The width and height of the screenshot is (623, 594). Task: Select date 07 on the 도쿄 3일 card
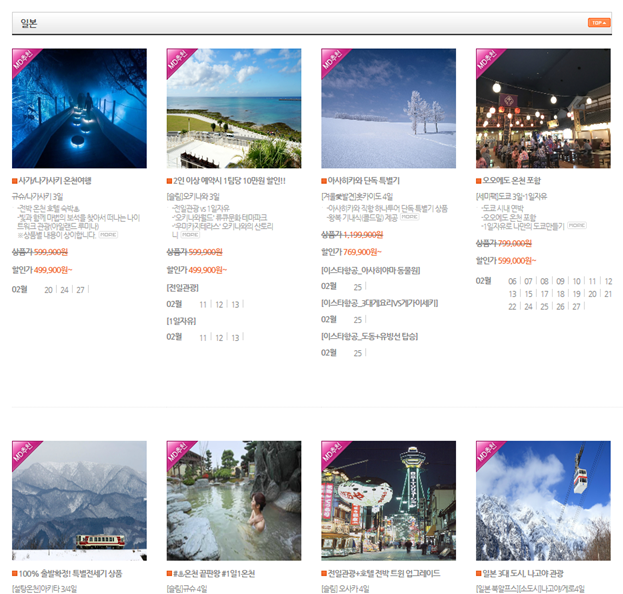tap(528, 281)
